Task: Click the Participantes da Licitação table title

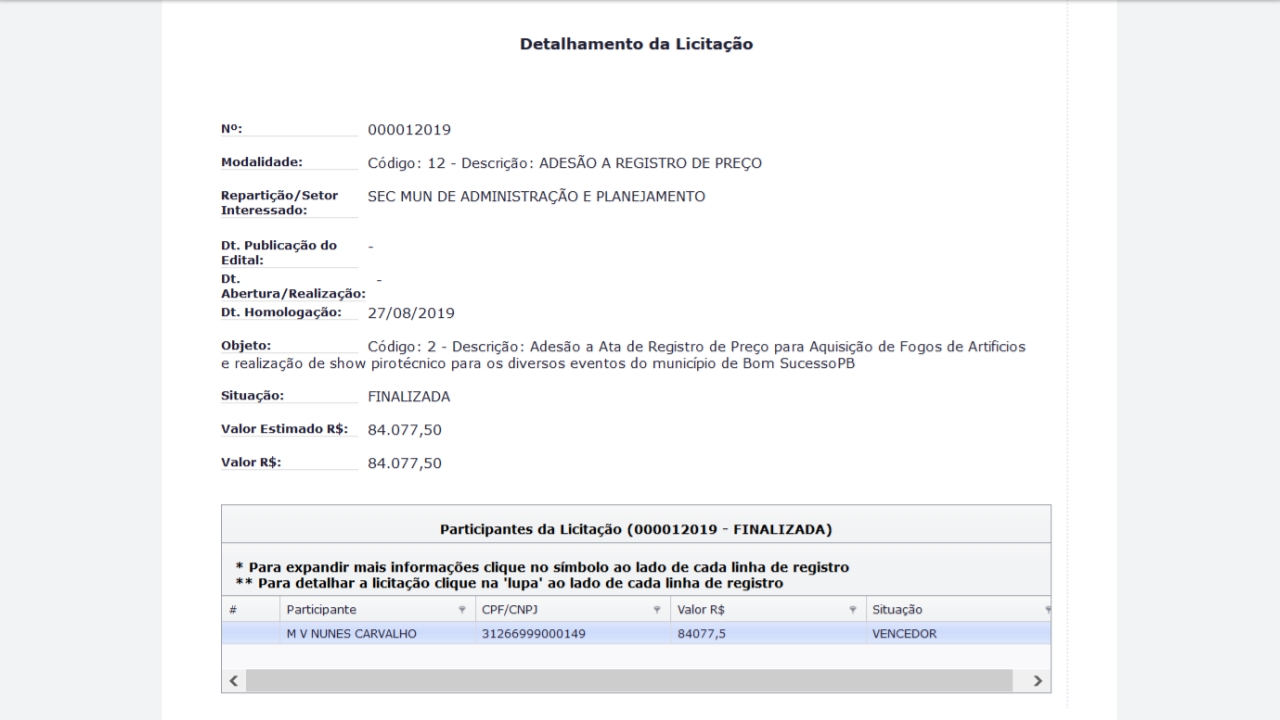Action: (636, 528)
